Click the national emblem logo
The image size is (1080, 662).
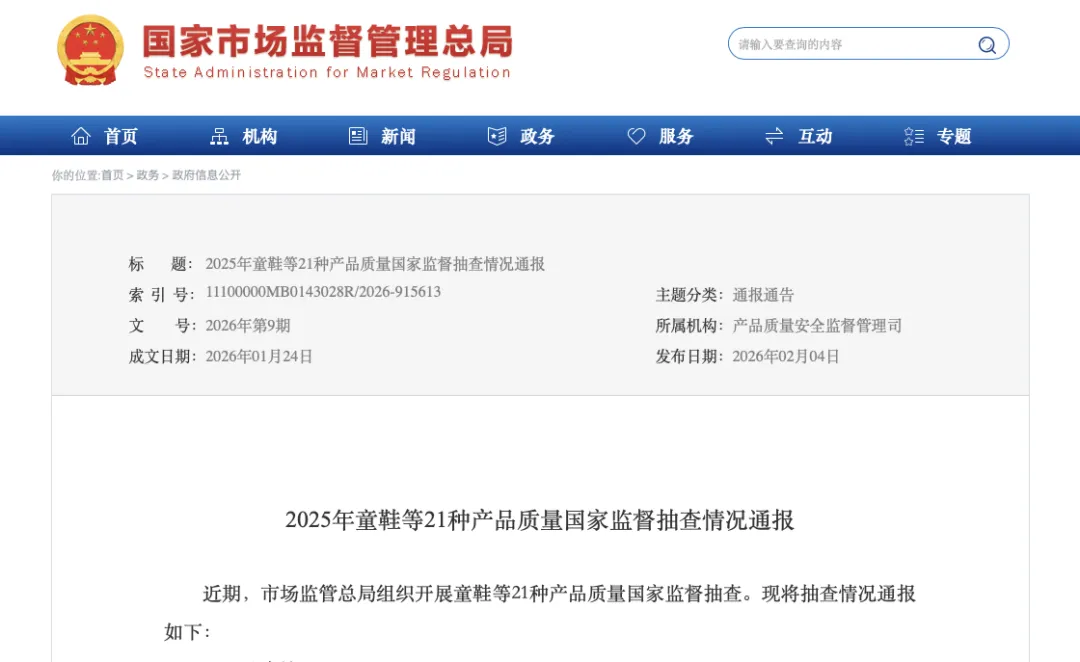click(x=91, y=51)
